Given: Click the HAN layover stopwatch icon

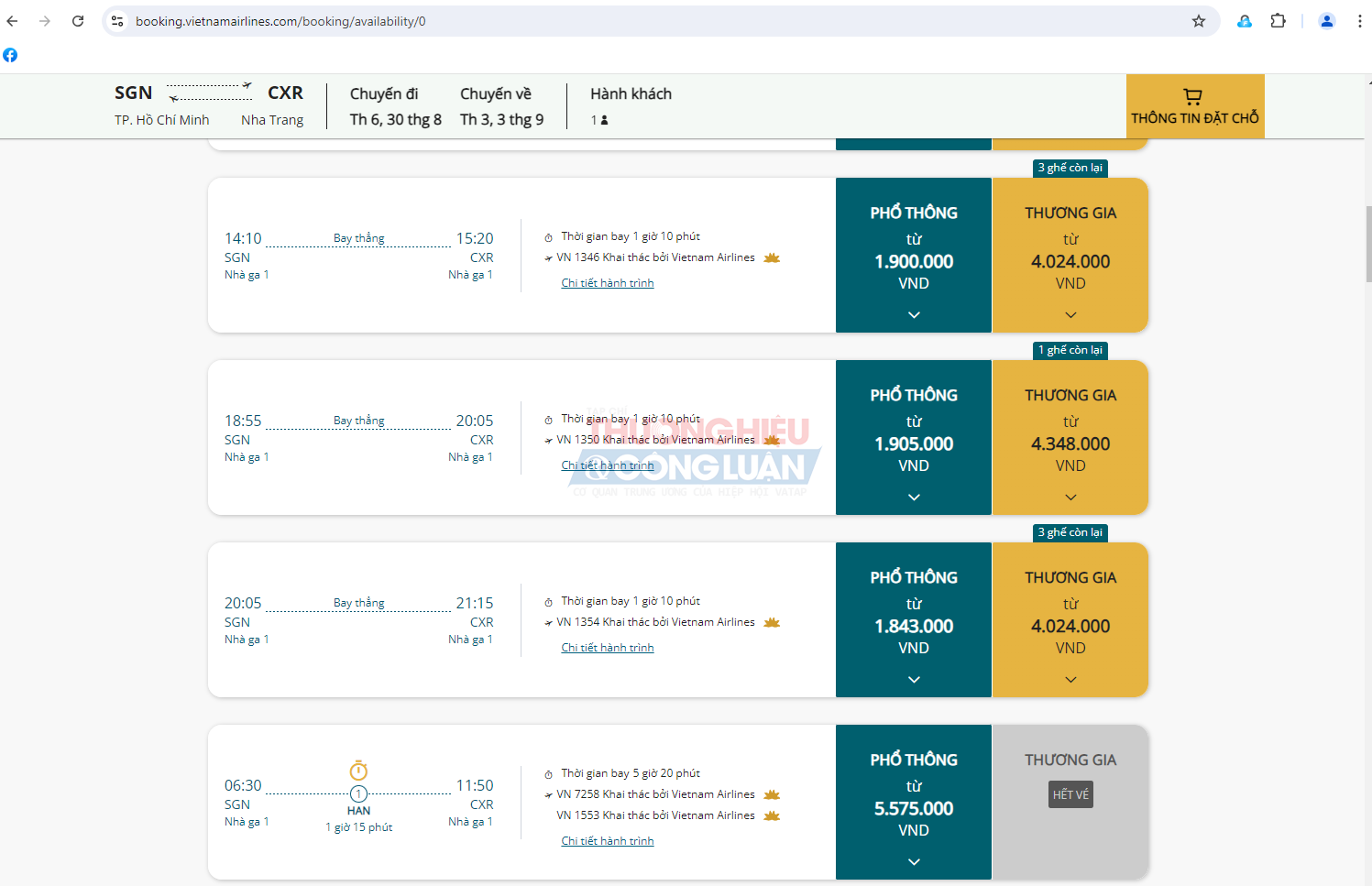Looking at the screenshot, I should click(x=358, y=771).
